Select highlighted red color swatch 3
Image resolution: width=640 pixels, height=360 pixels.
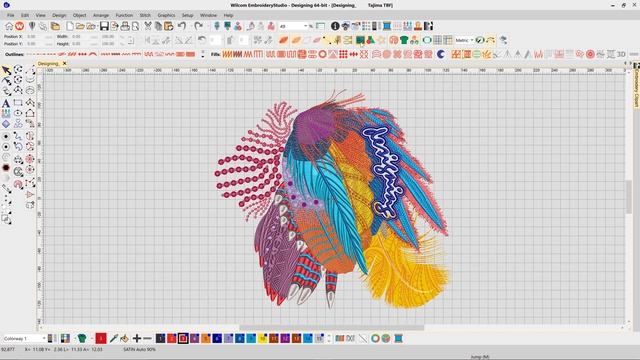pos(183,338)
